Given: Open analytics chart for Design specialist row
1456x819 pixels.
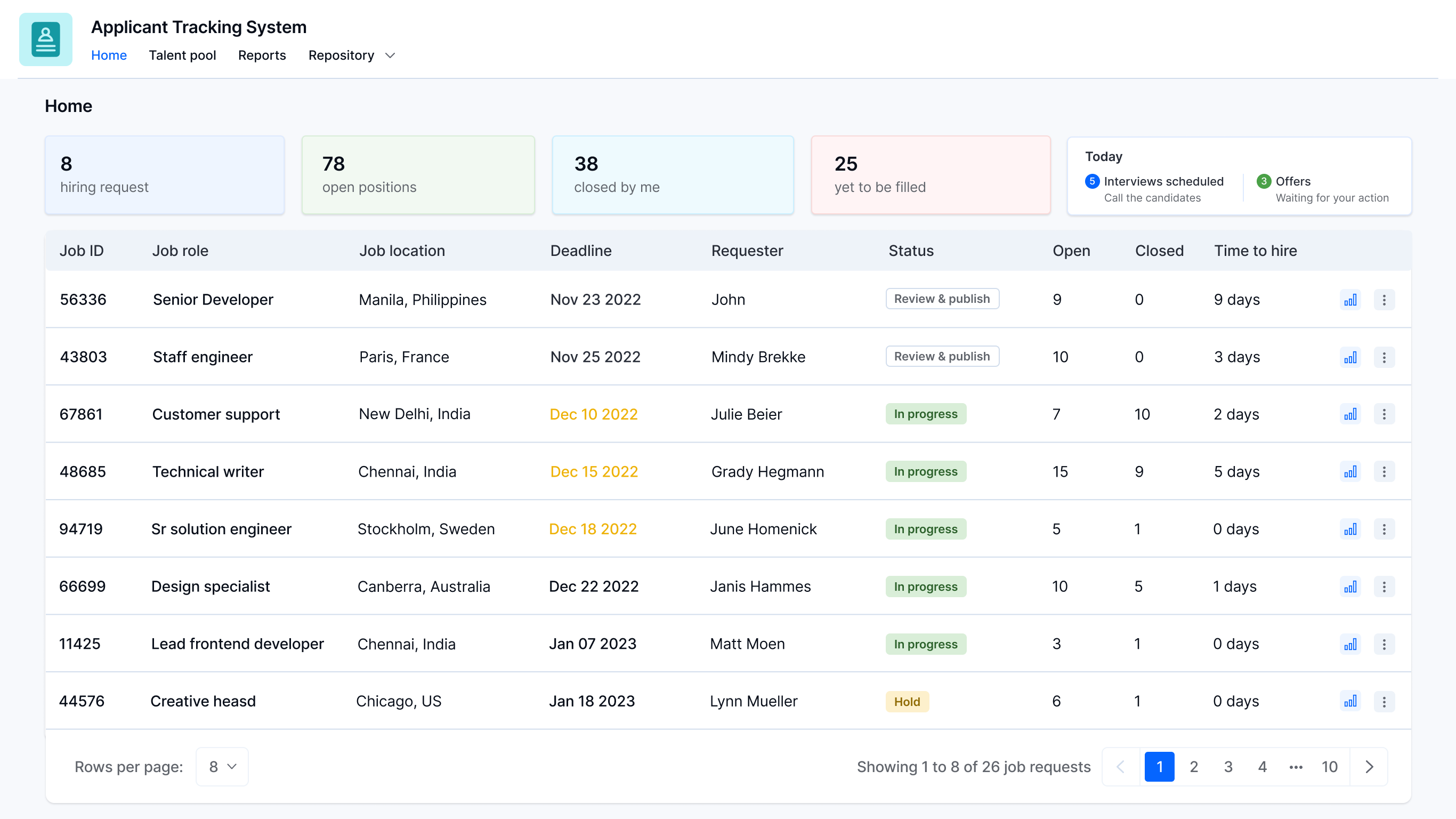Looking at the screenshot, I should tap(1351, 587).
